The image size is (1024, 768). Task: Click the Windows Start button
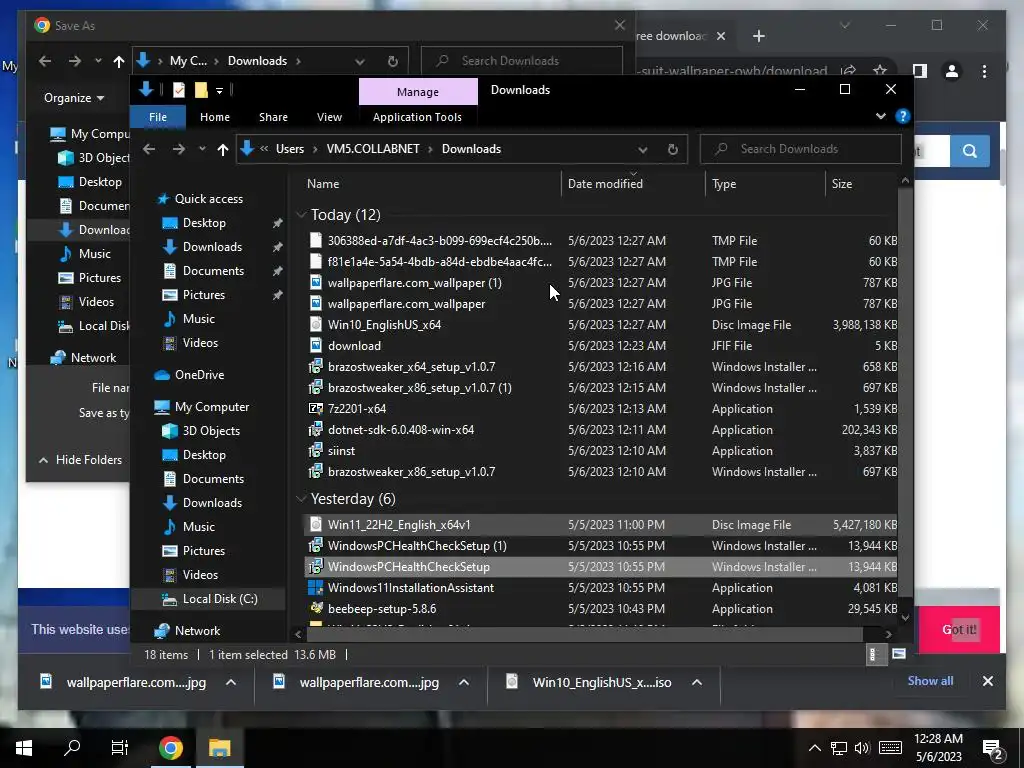(x=24, y=748)
